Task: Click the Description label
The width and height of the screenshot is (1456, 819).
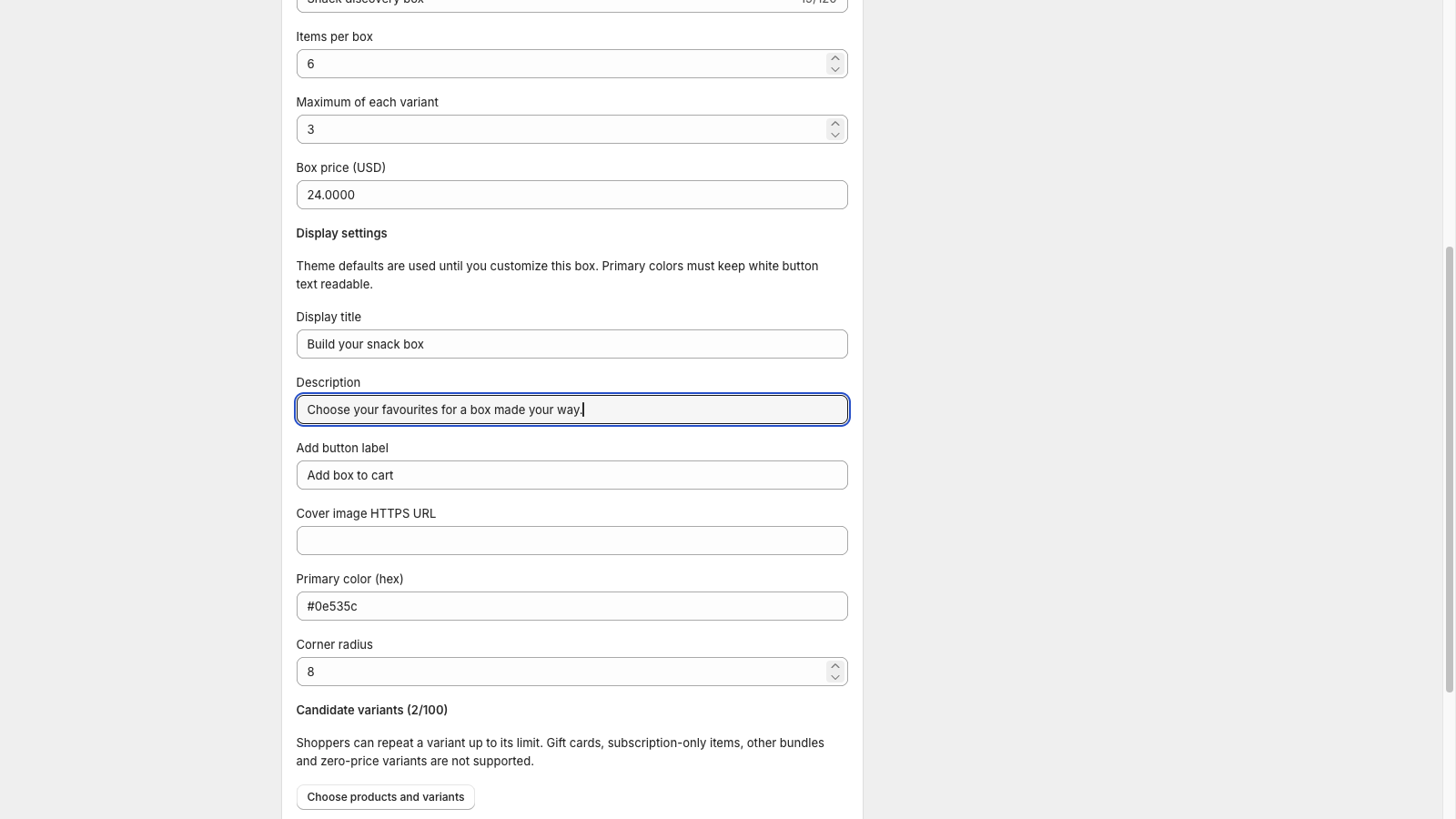Action: pos(328,382)
